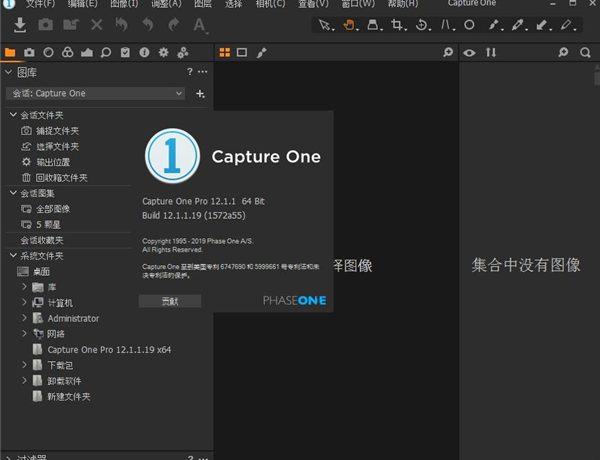Collapse the 图库 library panel
The image size is (600, 460).
click(8, 72)
